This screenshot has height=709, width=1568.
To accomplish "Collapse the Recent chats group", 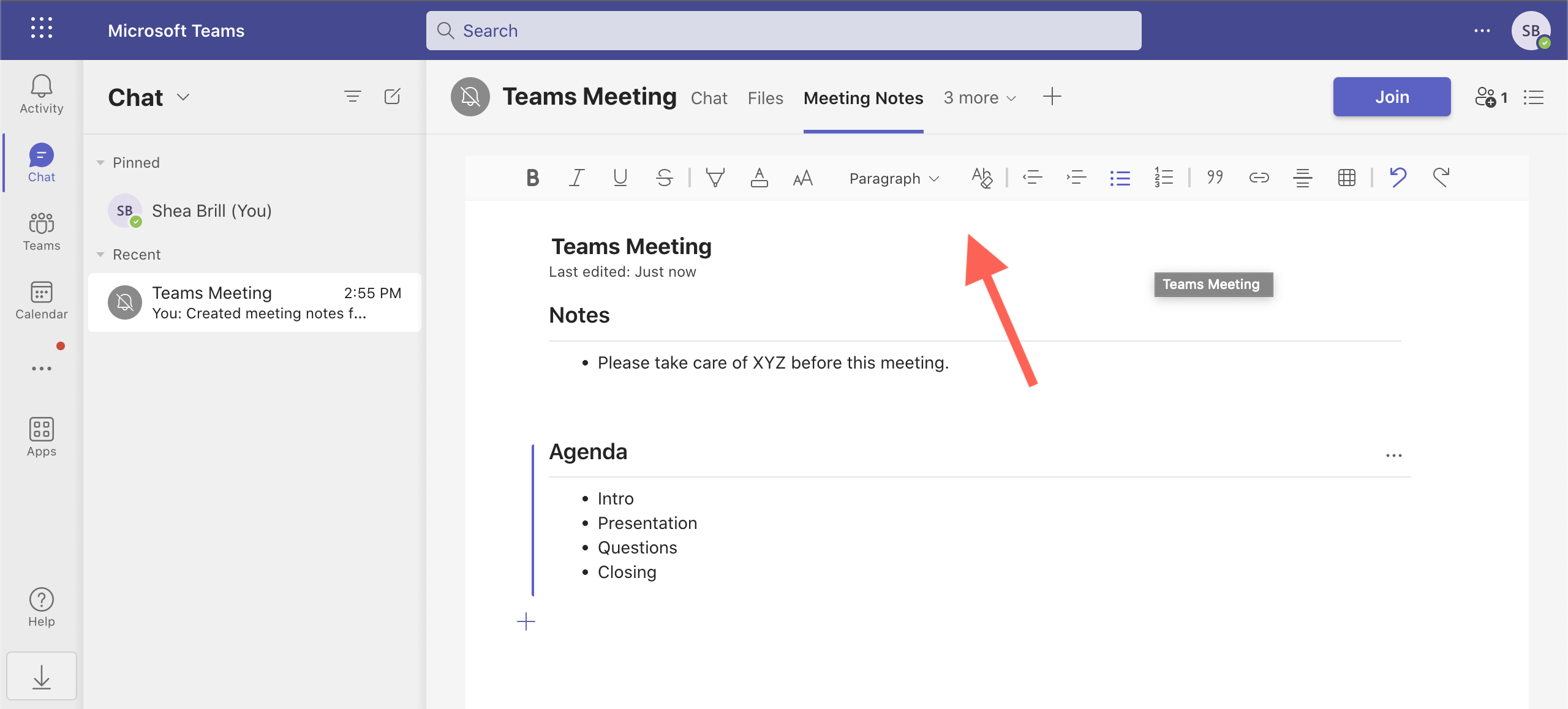I will click(100, 255).
